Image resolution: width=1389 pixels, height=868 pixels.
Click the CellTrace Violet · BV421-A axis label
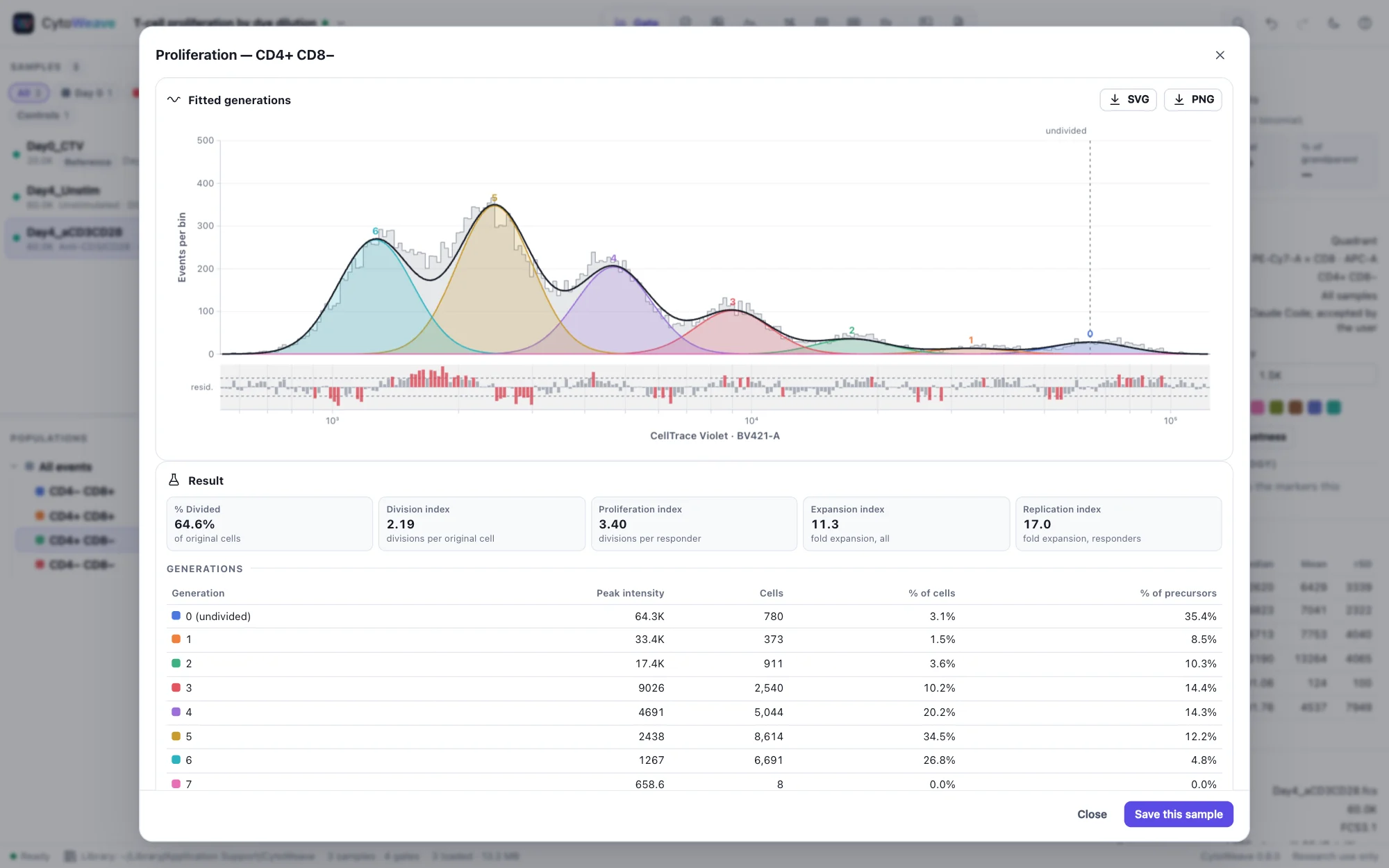(715, 435)
